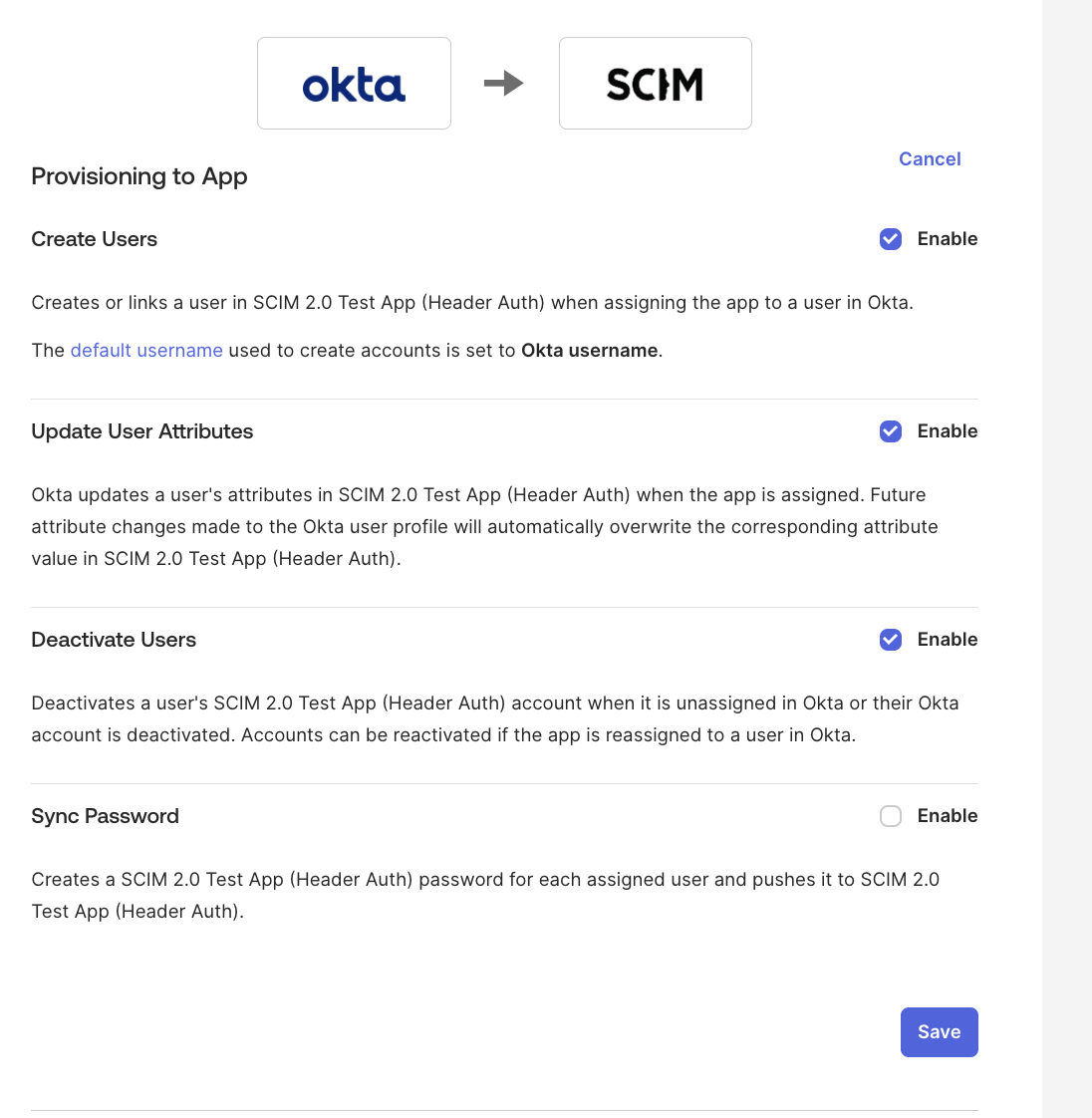Click the Enable label beside Deactivate Users
This screenshot has width=1092, height=1118.
pos(948,640)
